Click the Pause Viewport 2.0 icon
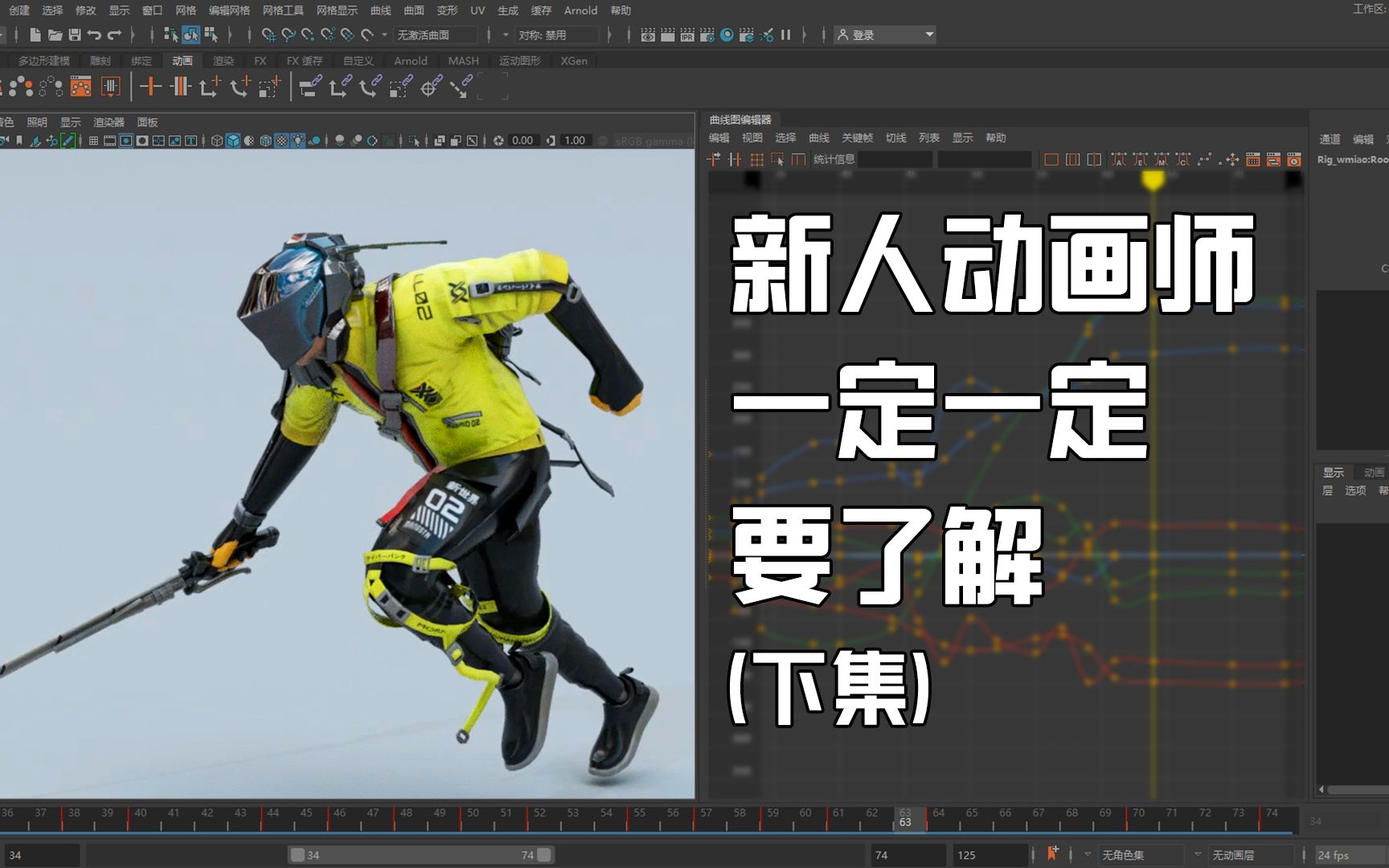The image size is (1389, 868). pos(785,35)
